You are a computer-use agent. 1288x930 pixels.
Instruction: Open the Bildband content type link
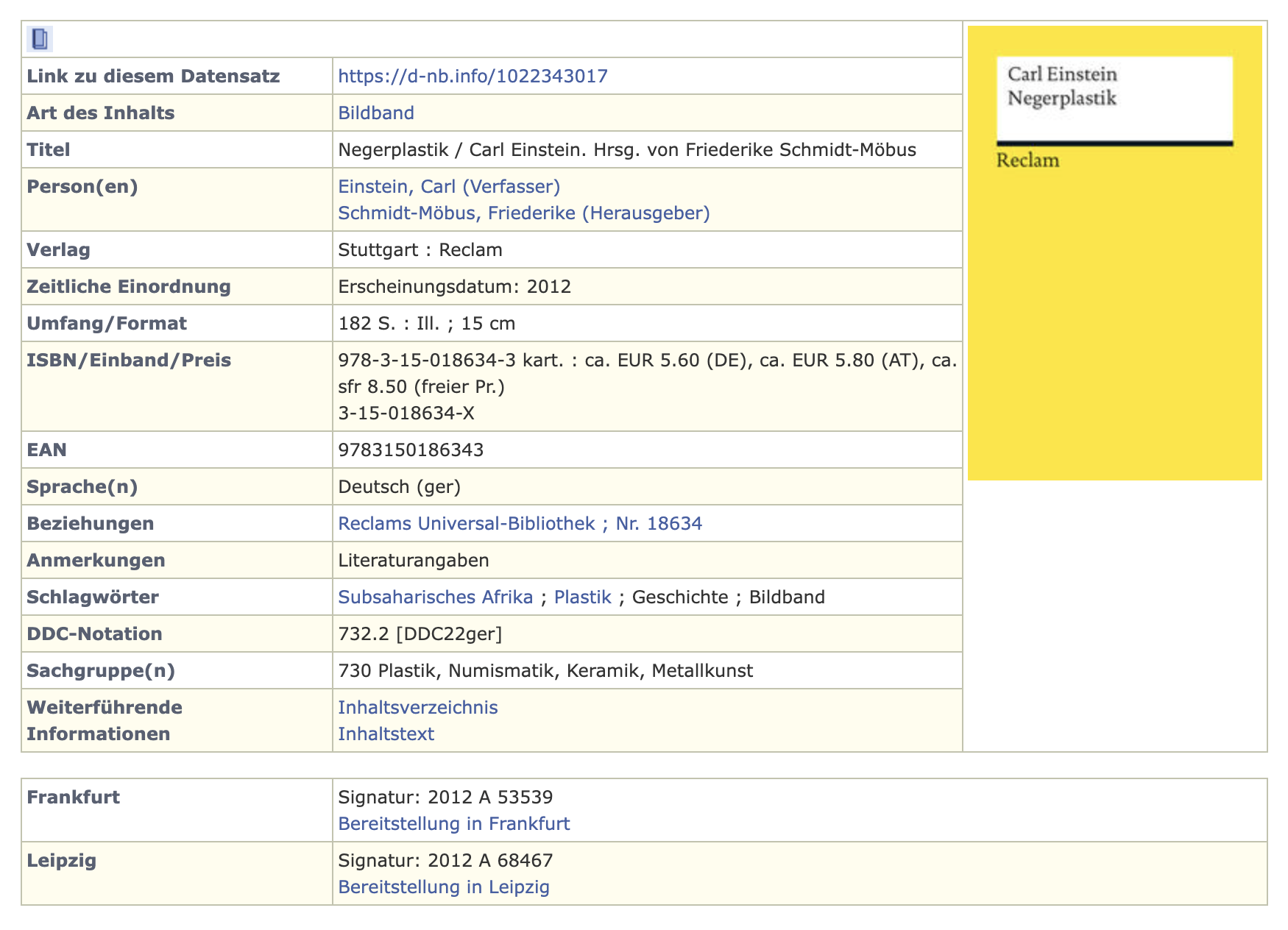click(x=375, y=113)
